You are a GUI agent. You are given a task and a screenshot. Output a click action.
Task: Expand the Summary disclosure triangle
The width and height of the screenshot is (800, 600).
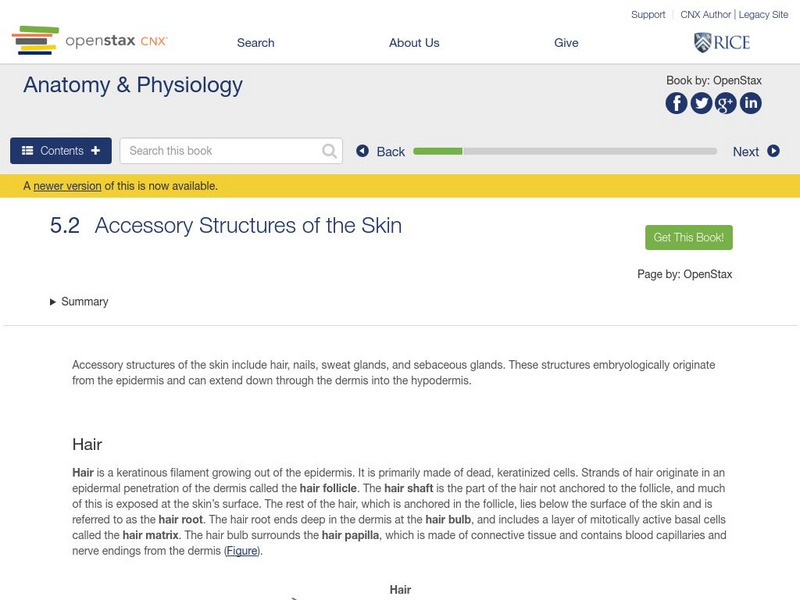click(x=53, y=302)
